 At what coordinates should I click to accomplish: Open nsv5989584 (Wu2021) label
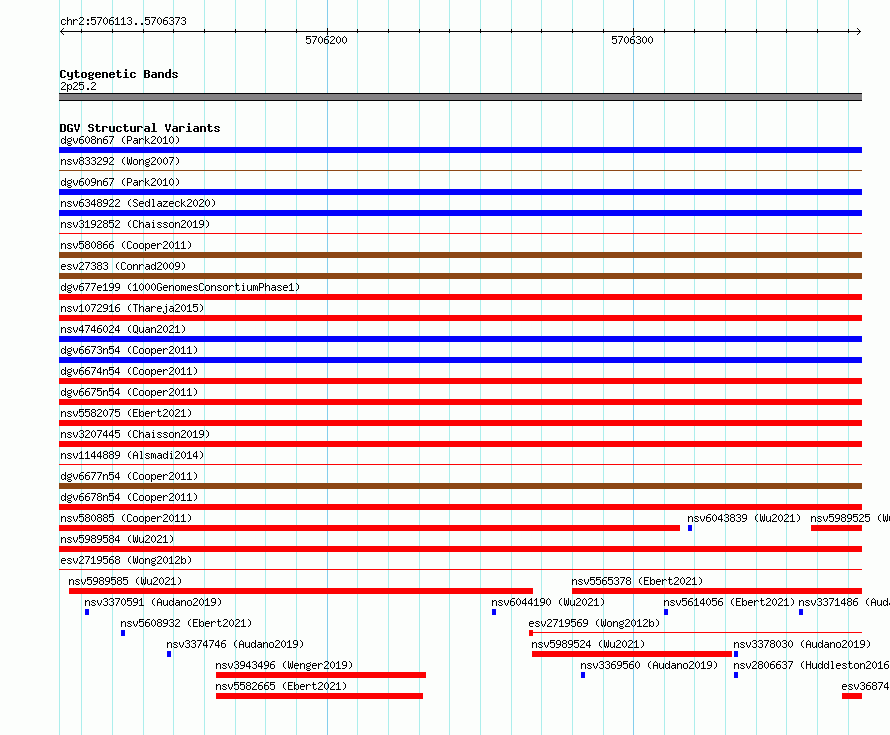[117, 539]
